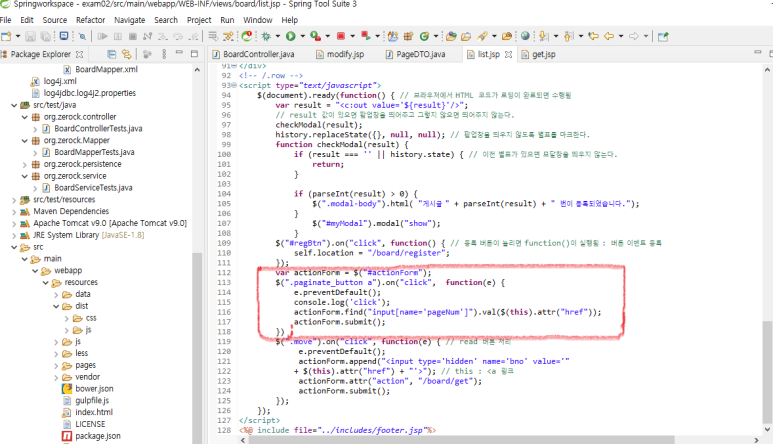Click the Coverage run icon
The height and width of the screenshot is (444, 773).
[316, 36]
